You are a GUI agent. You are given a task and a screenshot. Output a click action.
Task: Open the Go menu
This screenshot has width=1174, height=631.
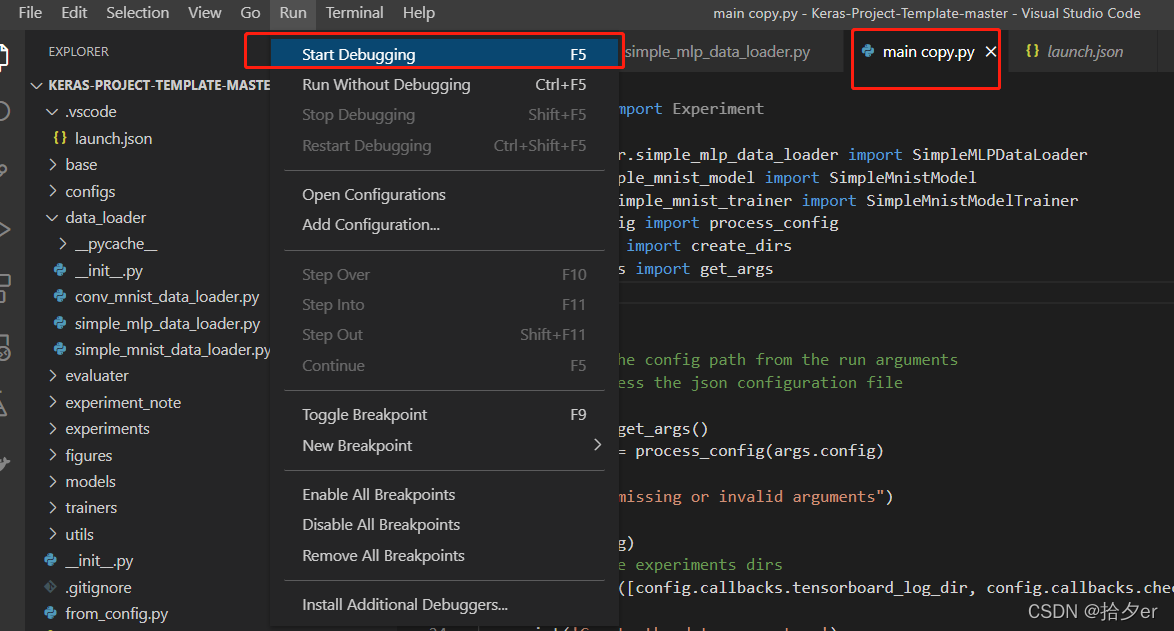[x=250, y=13]
